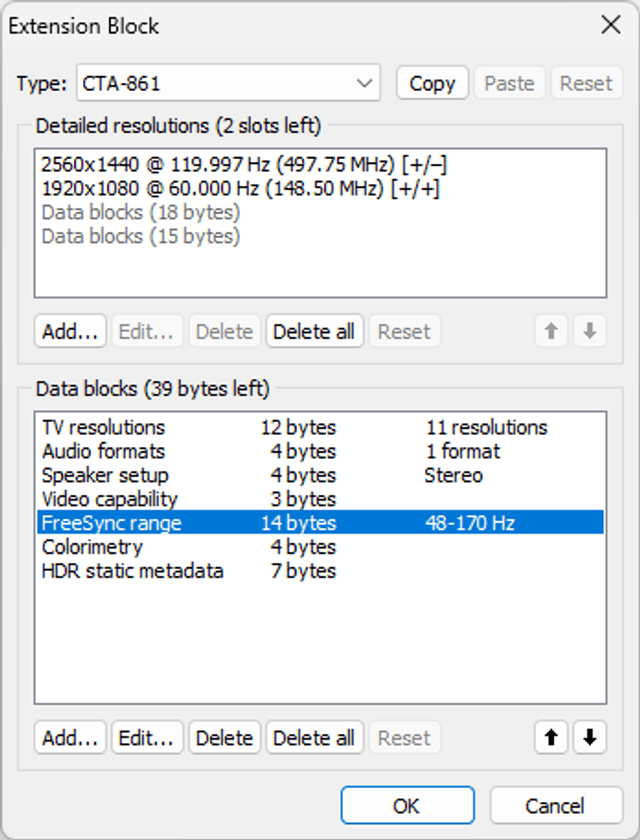Delete all detailed resolutions

(314, 331)
